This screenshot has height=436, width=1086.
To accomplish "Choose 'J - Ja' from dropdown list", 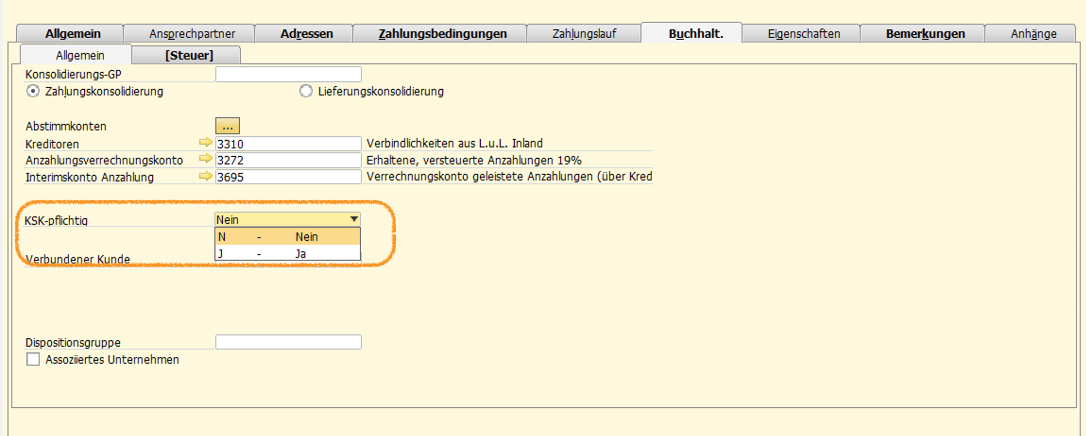I will pos(288,254).
